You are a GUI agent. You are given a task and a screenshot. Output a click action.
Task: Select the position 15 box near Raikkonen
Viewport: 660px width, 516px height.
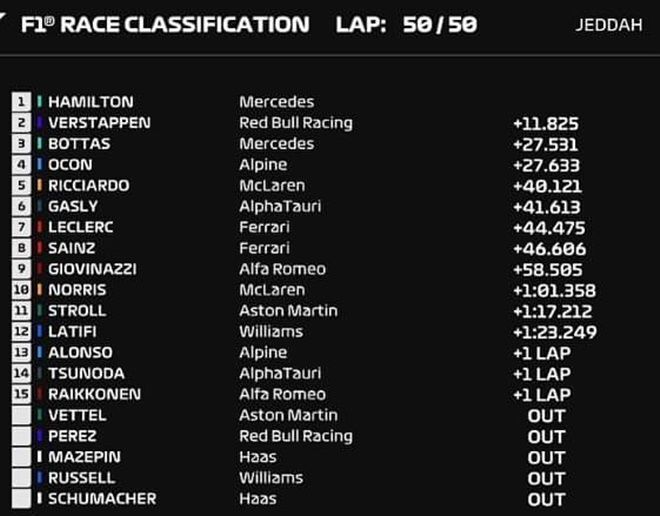(x=21, y=394)
